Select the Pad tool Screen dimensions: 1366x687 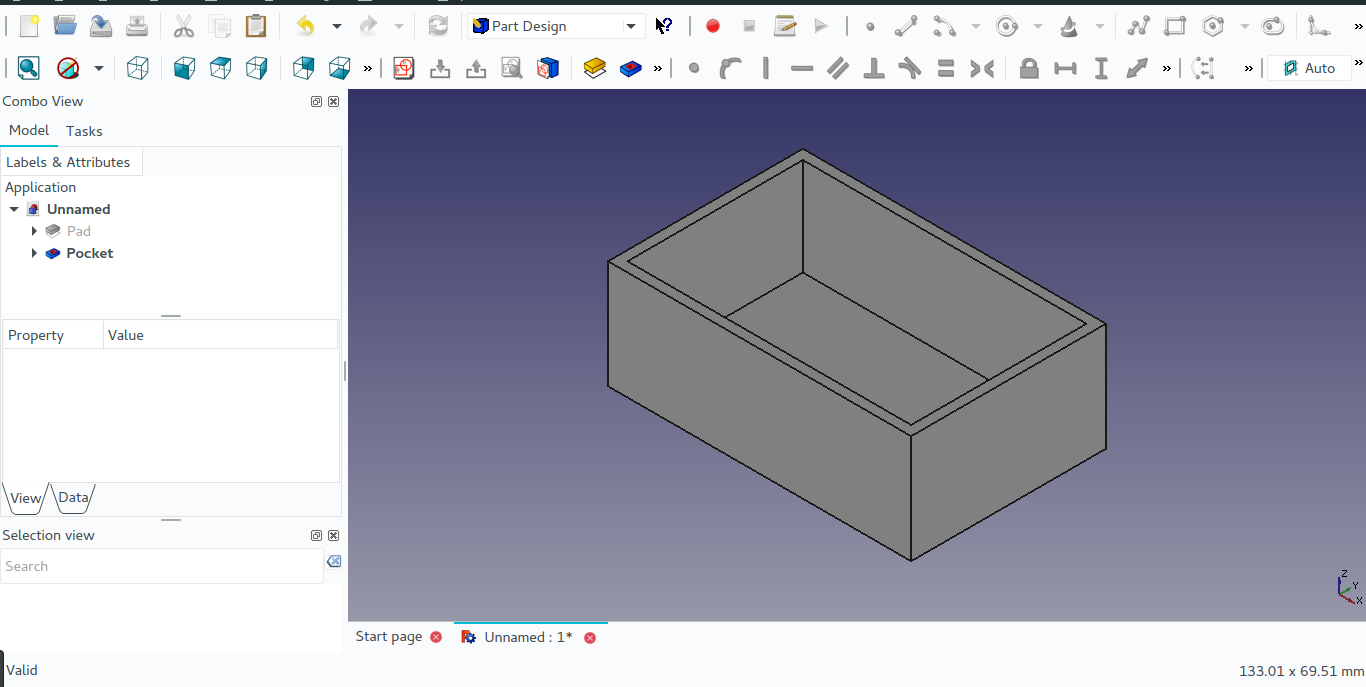(x=595, y=68)
